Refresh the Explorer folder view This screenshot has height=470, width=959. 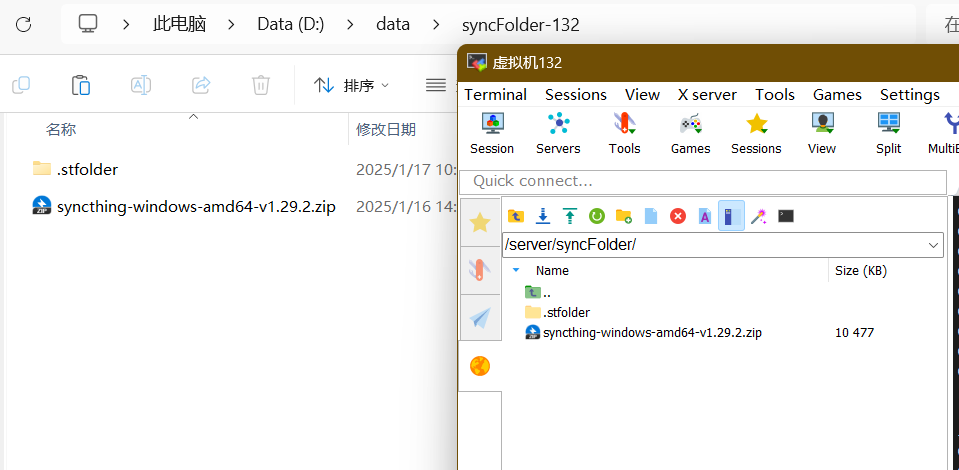[x=24, y=24]
